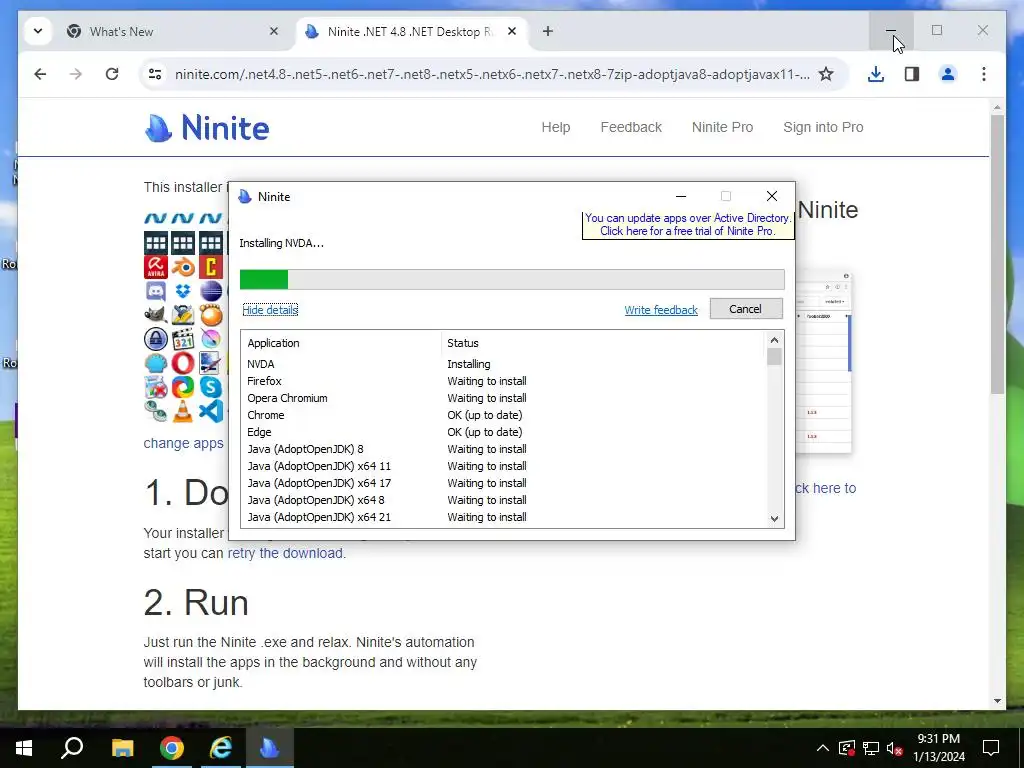Select the Ninite .NET 4.8 tab
Screen dimensions: 1024x768
coord(410,31)
